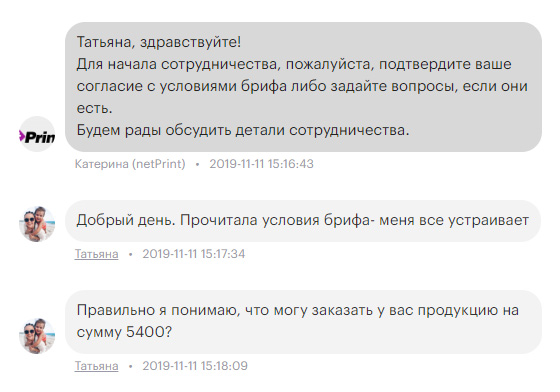Open the Татьяна link under the 15:17:34 message
This screenshot has height=392, width=560.
click(x=96, y=254)
